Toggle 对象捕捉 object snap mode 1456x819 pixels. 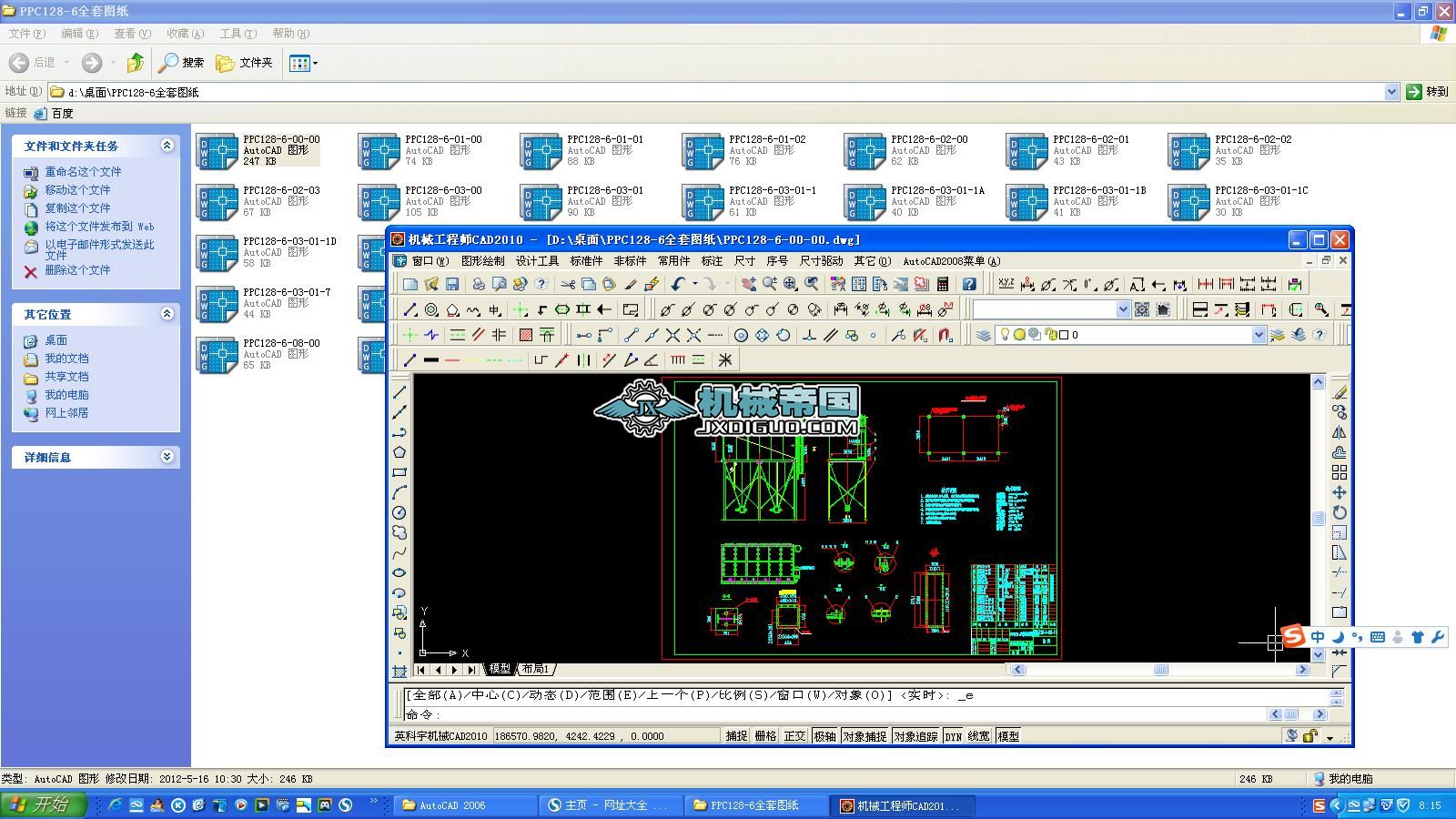click(x=865, y=736)
